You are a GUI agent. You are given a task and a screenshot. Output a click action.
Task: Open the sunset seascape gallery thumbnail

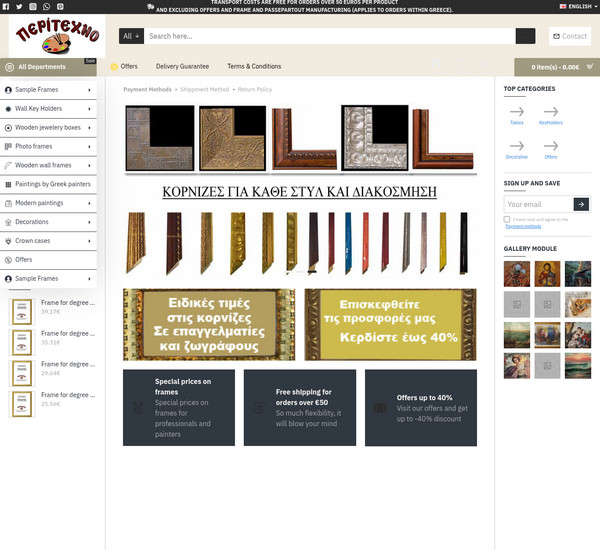[578, 366]
